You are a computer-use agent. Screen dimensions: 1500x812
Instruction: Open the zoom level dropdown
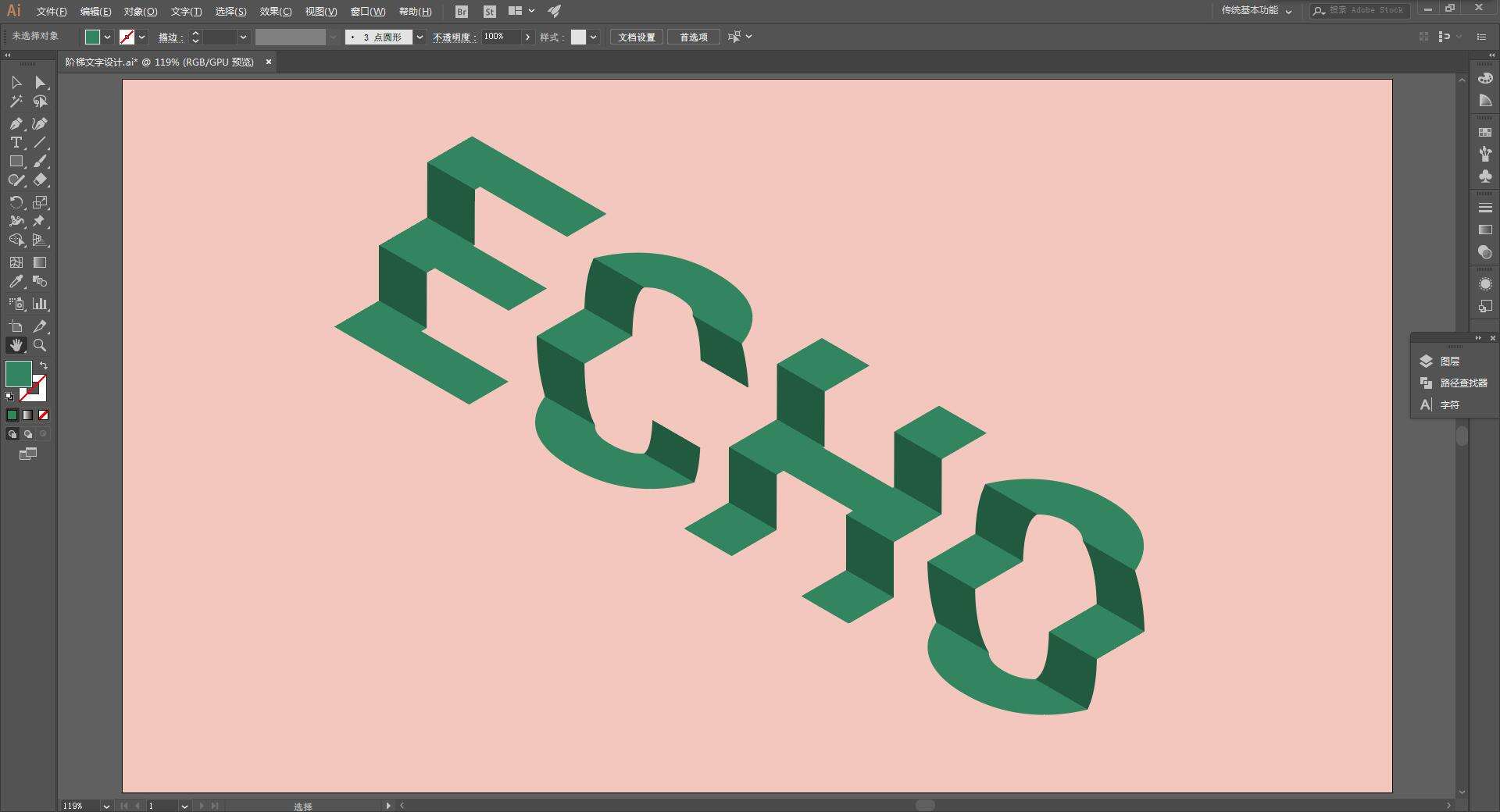click(x=106, y=806)
